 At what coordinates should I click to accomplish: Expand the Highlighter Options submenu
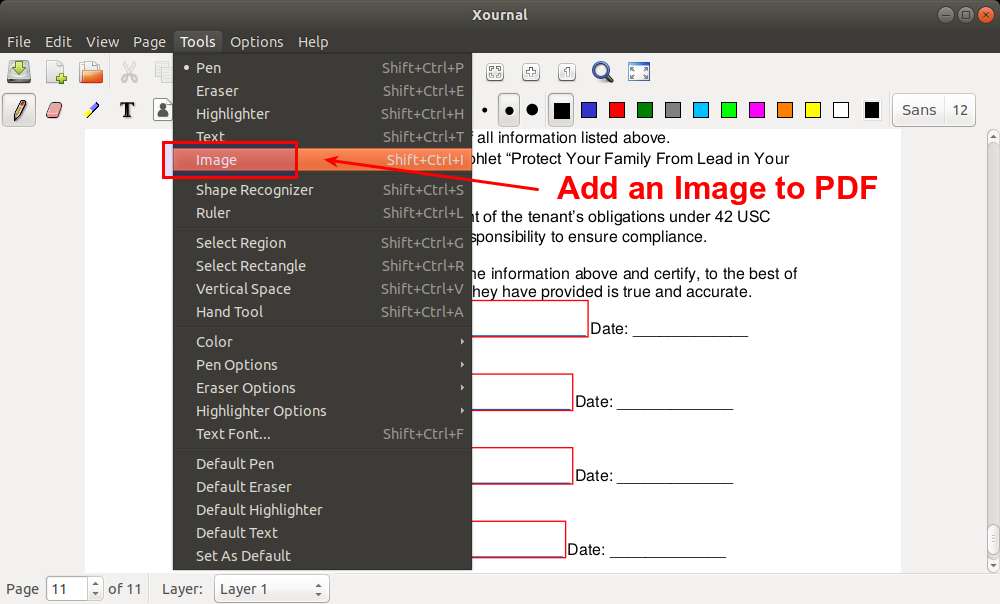pos(322,410)
